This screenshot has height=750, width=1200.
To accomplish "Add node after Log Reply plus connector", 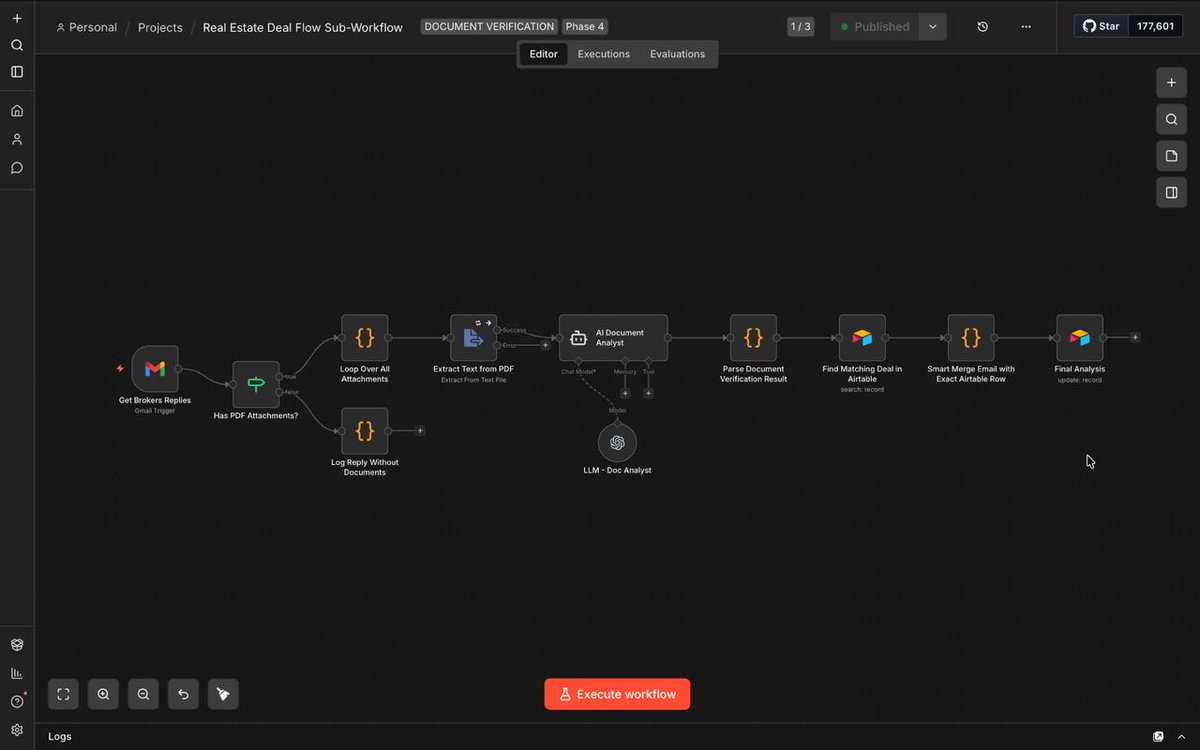I will (x=420, y=431).
